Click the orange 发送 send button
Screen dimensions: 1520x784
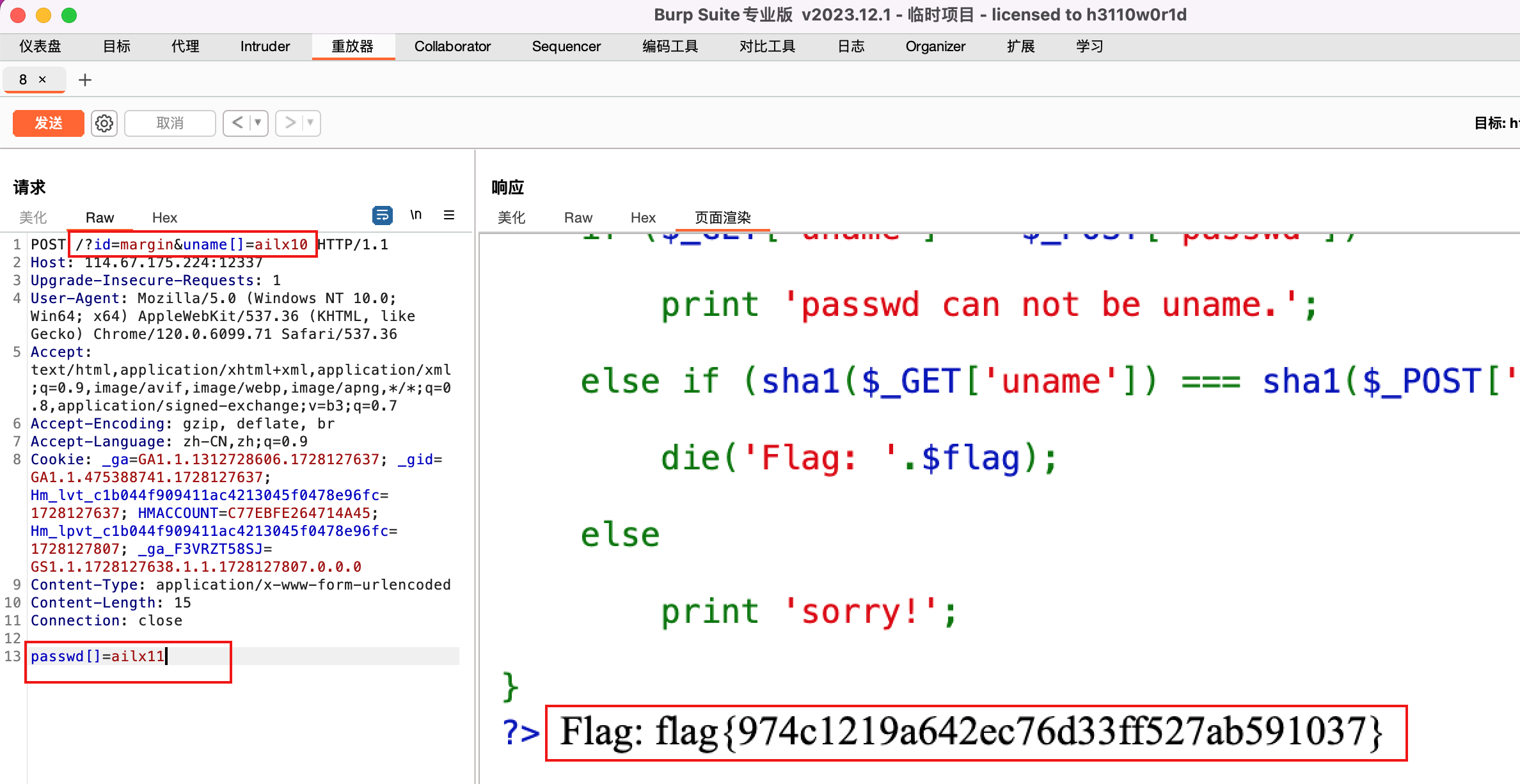pos(48,123)
